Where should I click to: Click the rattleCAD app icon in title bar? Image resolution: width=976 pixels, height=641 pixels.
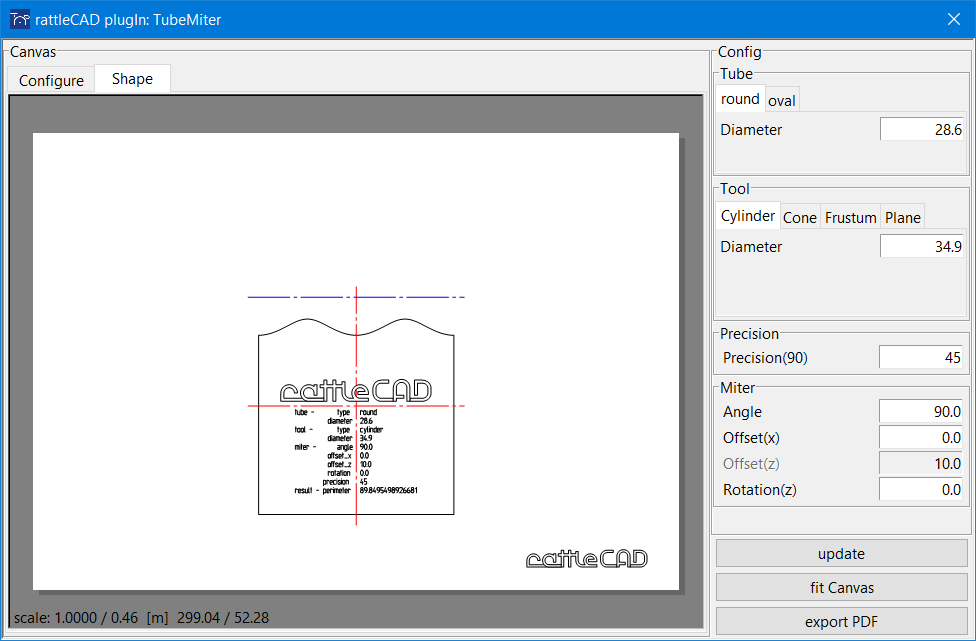(x=20, y=19)
